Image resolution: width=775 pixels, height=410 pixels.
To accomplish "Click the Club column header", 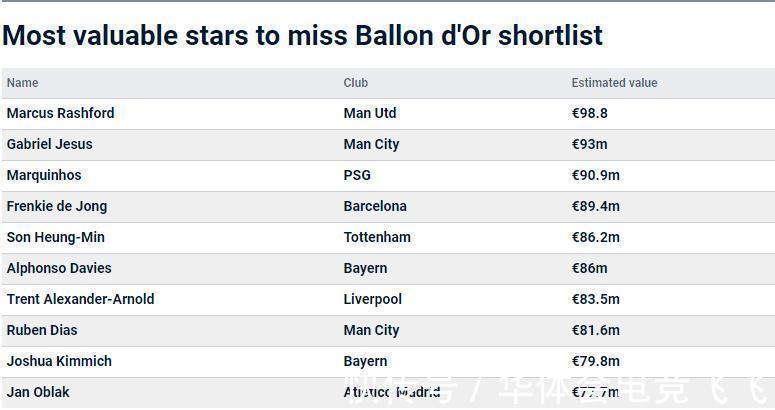I will [x=356, y=83].
